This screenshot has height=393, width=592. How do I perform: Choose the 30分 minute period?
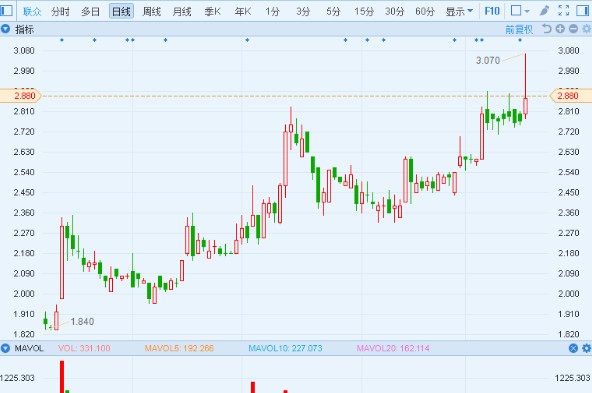[x=394, y=11]
